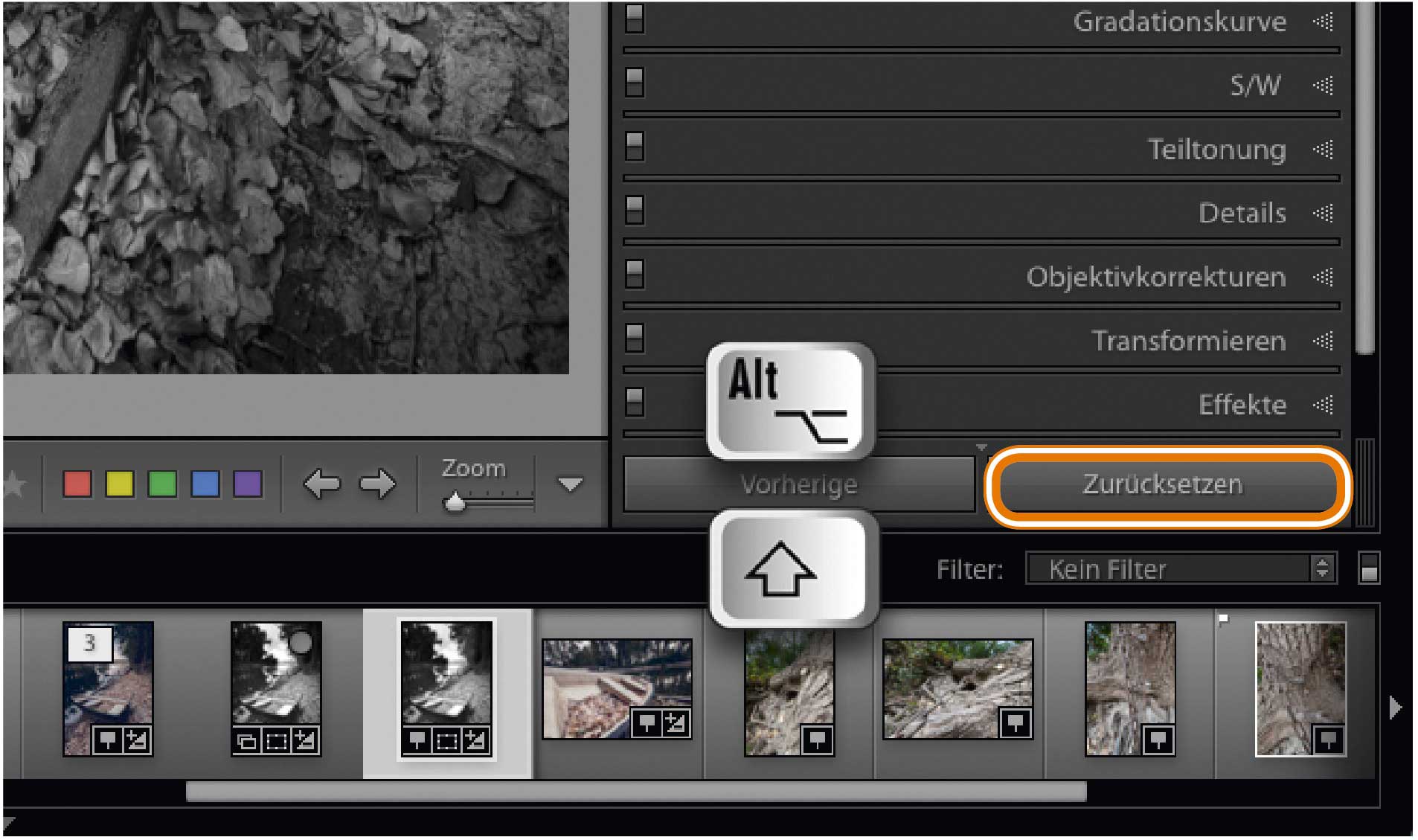Click develop badge on the leaf-filled frame thumbnail
The width and height of the screenshot is (1418, 840).
[x=676, y=723]
